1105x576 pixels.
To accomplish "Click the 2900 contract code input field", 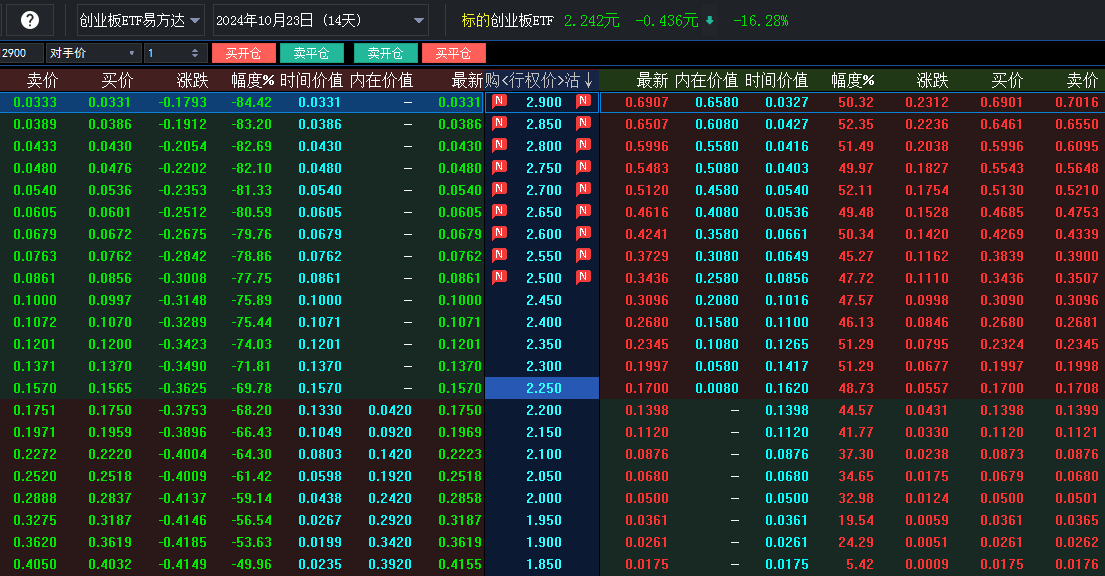I will [x=22, y=53].
